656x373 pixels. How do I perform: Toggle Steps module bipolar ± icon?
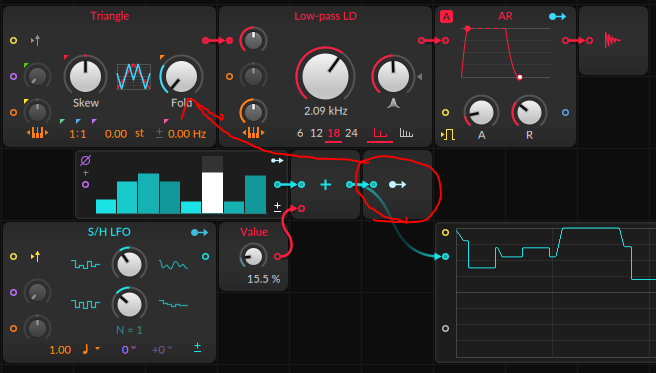pos(277,207)
